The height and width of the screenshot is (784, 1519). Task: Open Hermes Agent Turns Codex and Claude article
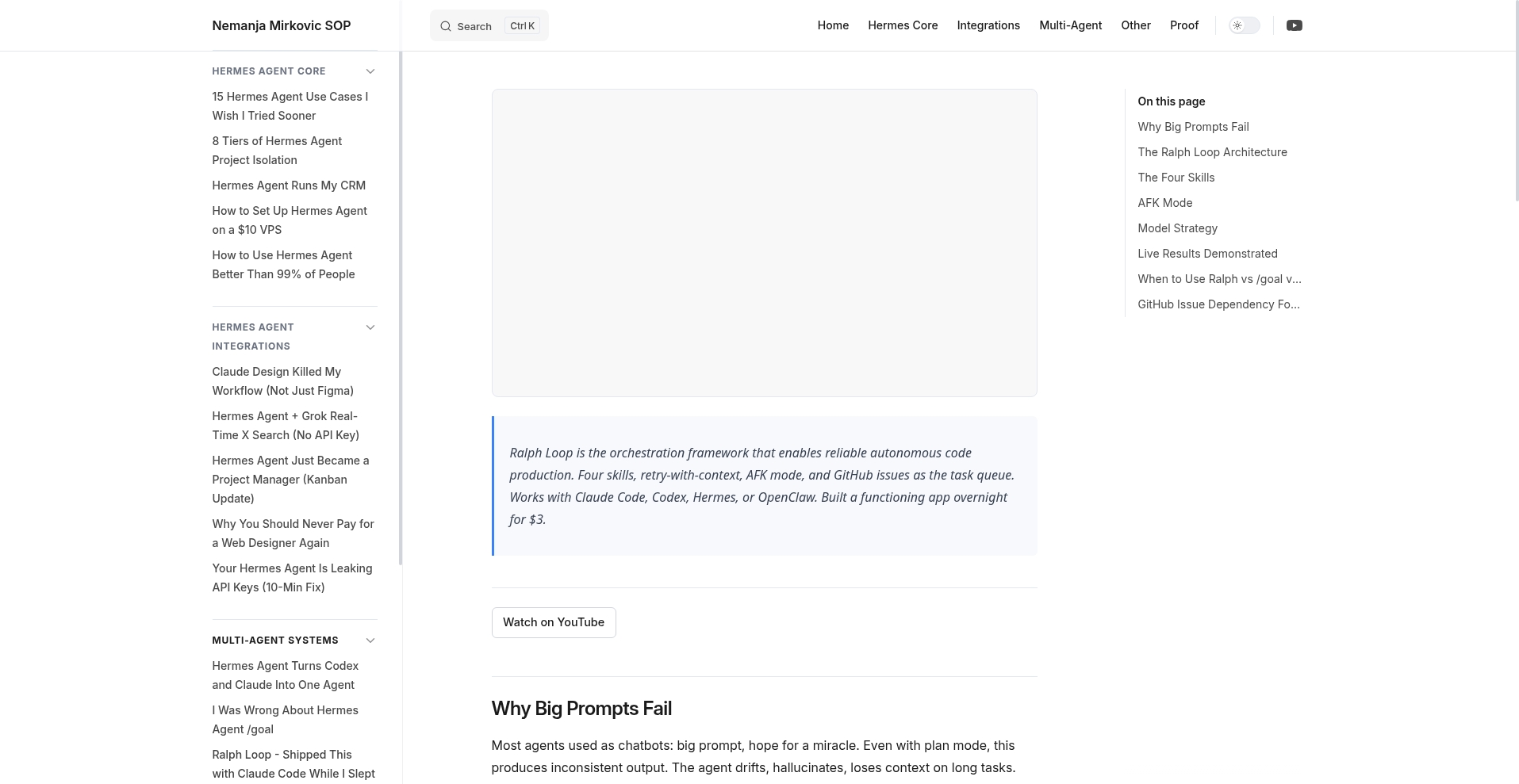click(286, 675)
